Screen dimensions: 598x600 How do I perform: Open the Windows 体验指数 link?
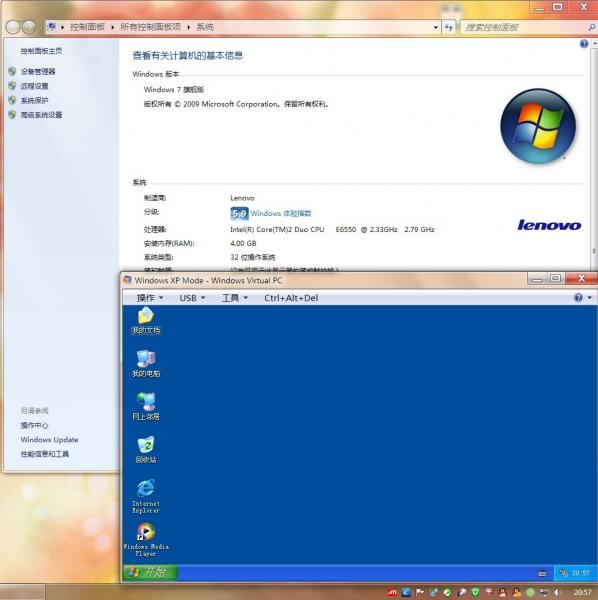click(x=281, y=214)
